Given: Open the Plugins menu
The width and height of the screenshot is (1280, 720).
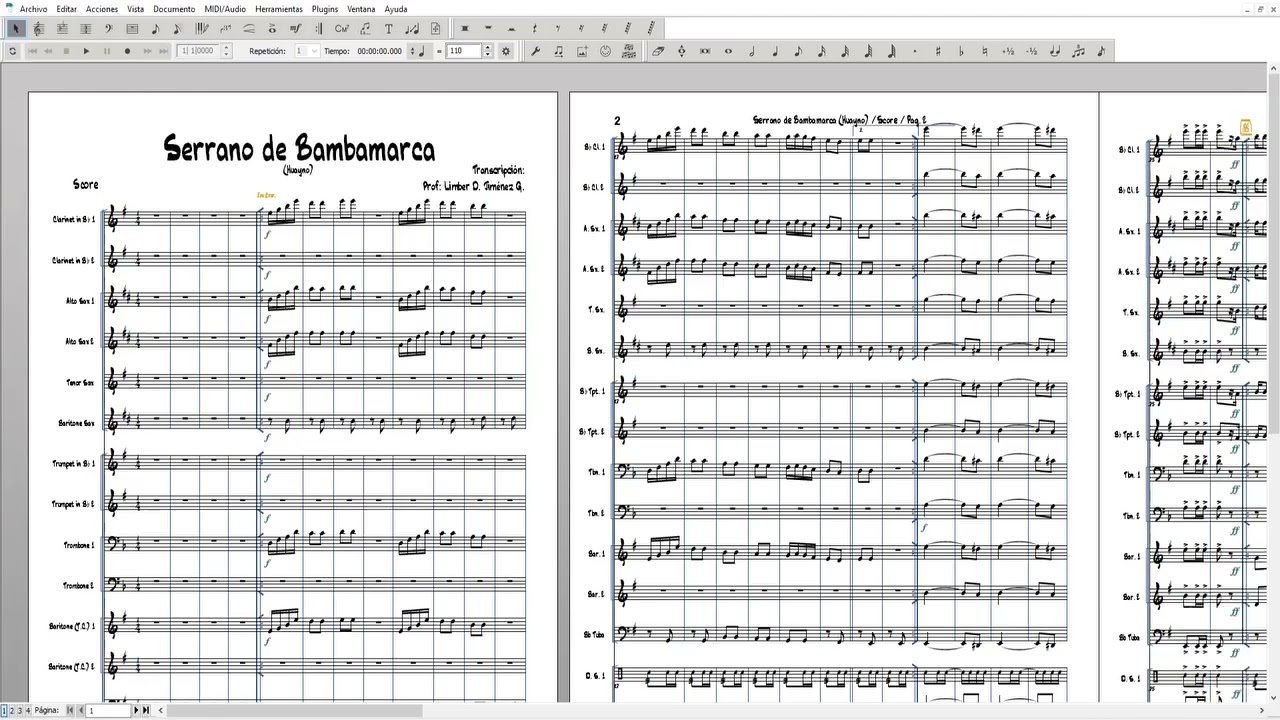Looking at the screenshot, I should pyautogui.click(x=325, y=9).
